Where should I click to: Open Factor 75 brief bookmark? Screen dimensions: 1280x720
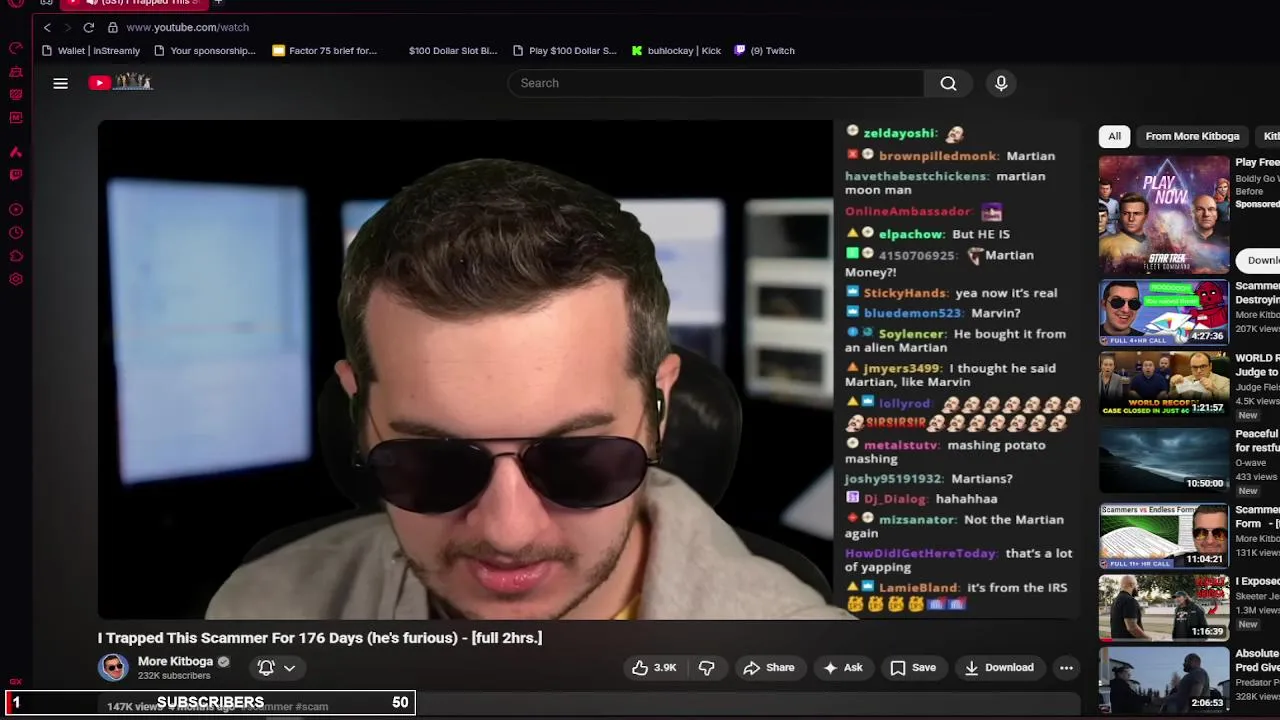[x=324, y=50]
